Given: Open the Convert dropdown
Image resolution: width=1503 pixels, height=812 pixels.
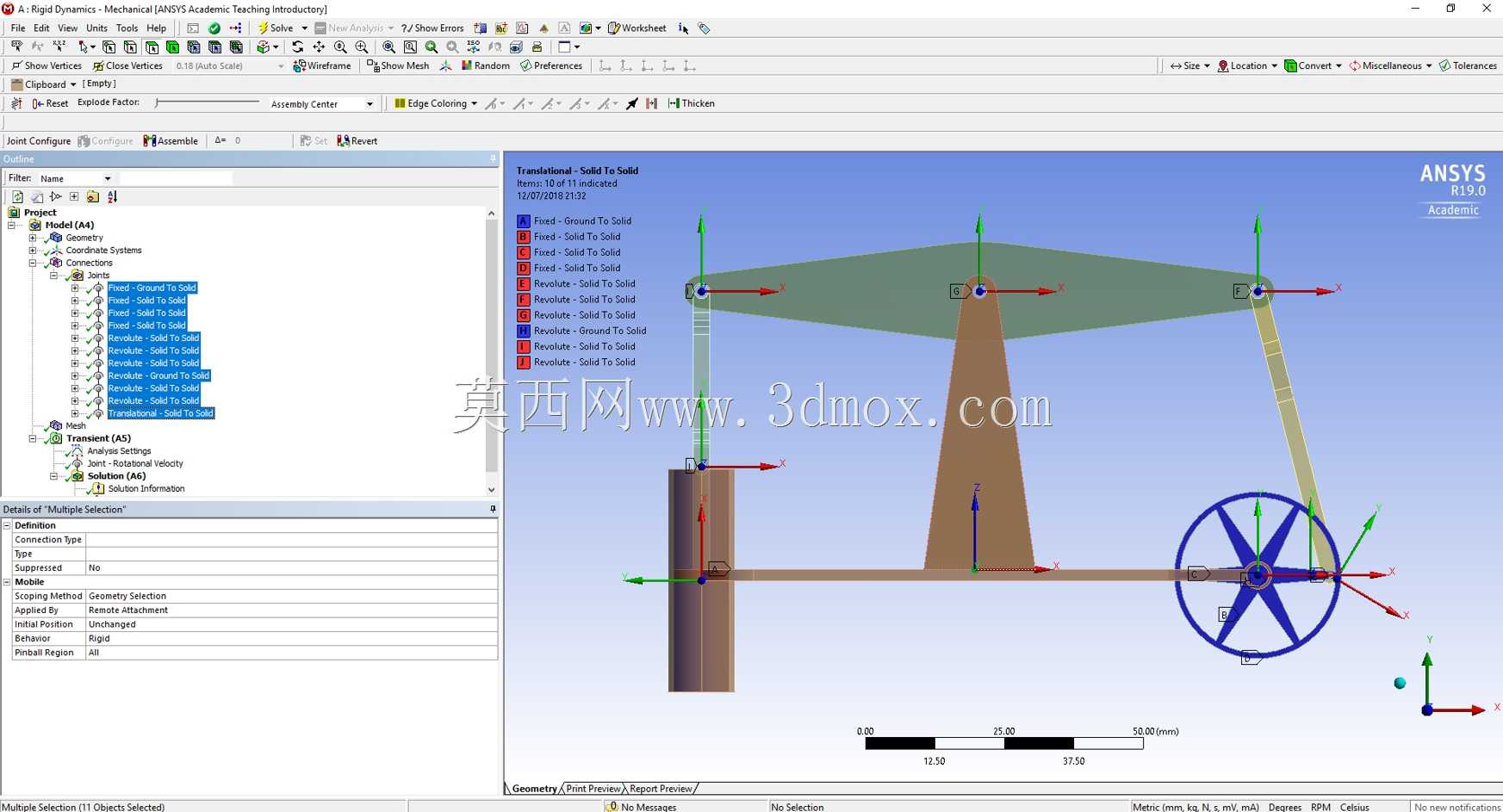Looking at the screenshot, I should pyautogui.click(x=1313, y=65).
